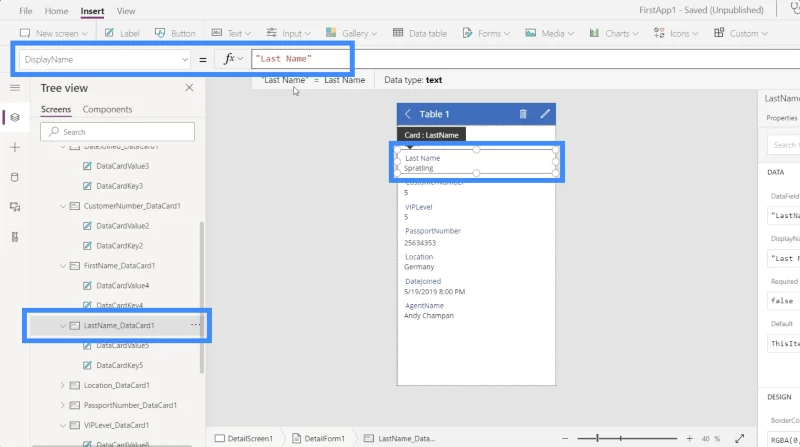Open the Gallery dropdown
This screenshot has height=447, width=800.
pyautogui.click(x=351, y=33)
